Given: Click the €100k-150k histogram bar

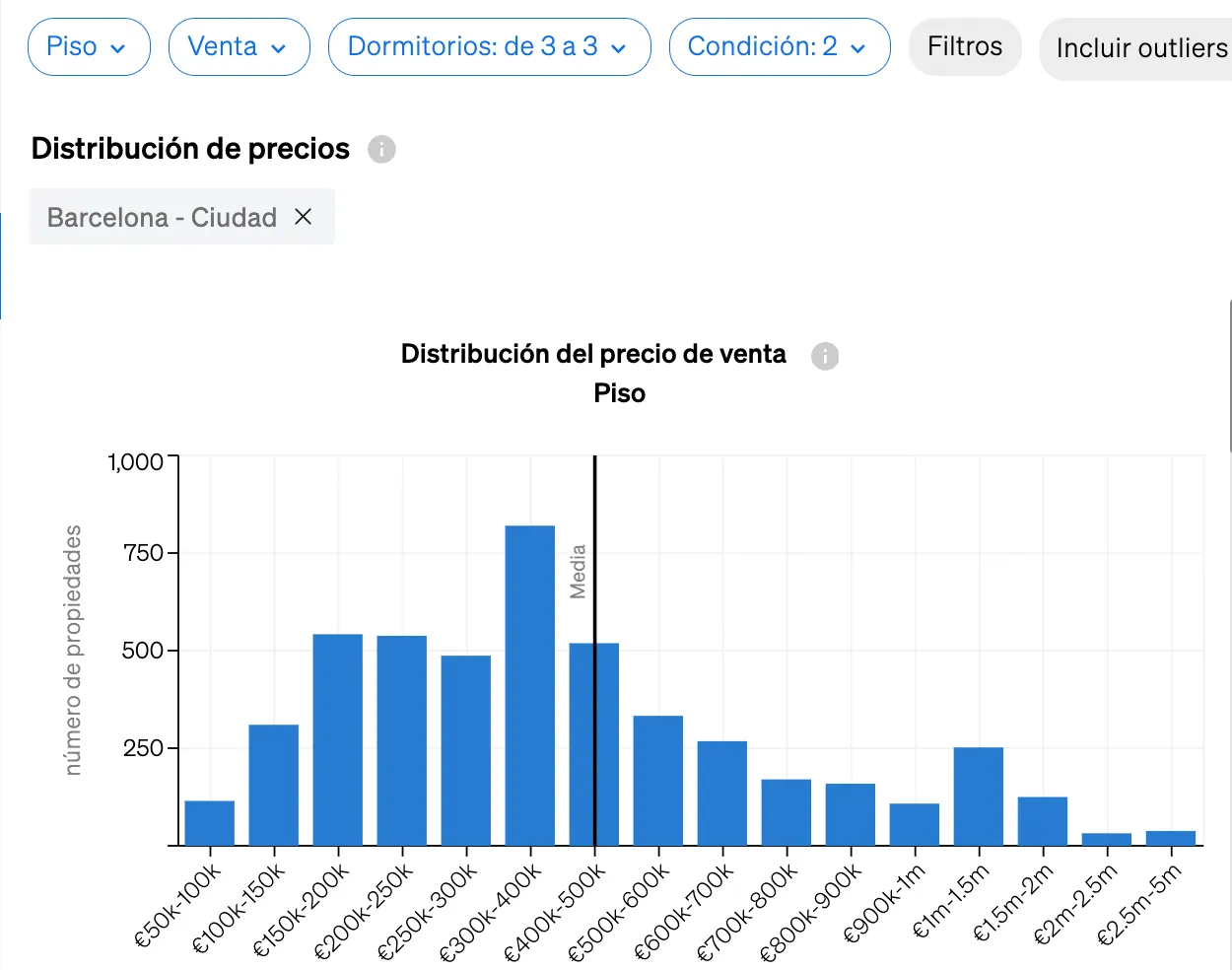Looking at the screenshot, I should (274, 785).
